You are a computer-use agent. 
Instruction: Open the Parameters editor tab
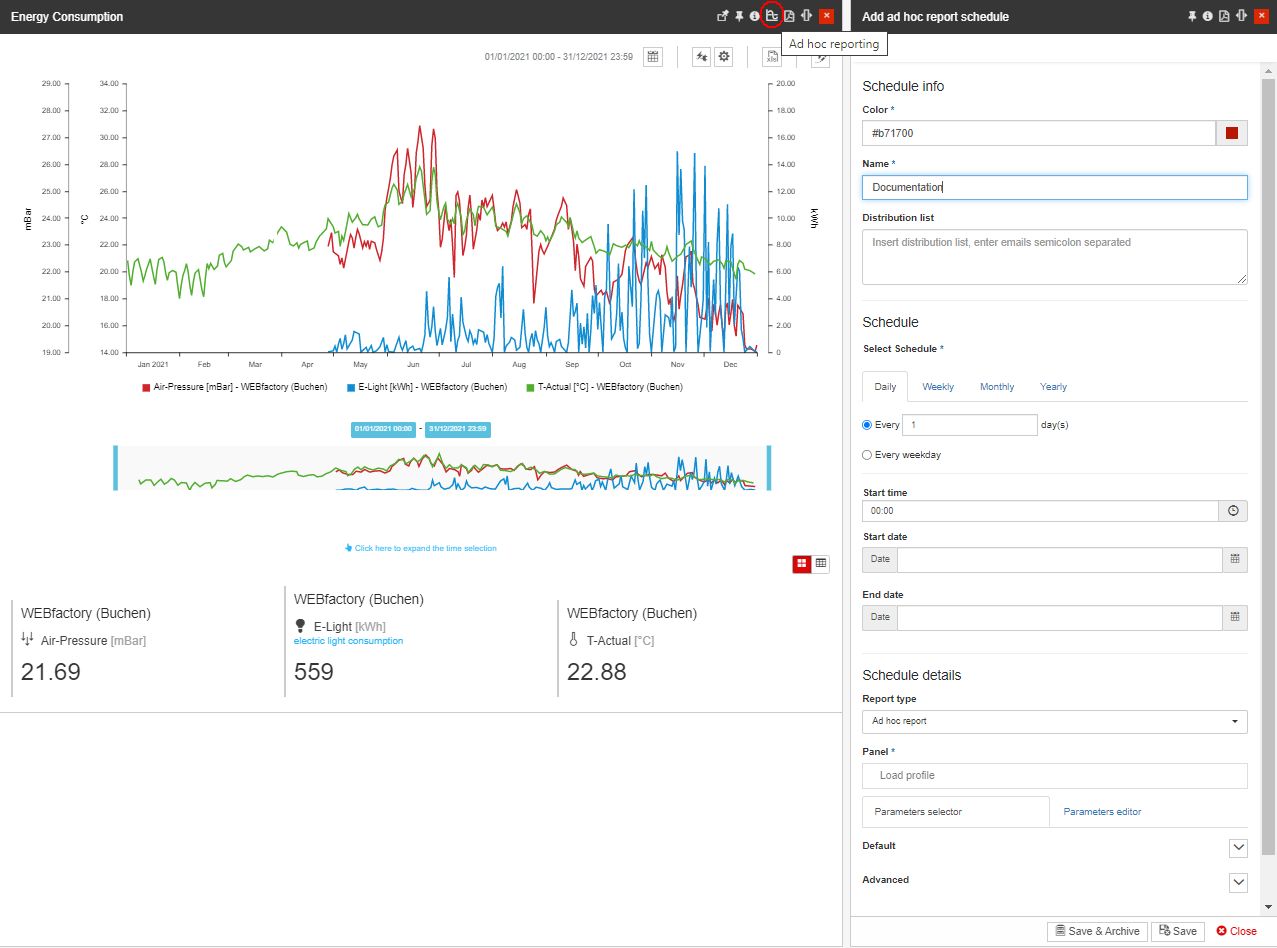(1102, 812)
